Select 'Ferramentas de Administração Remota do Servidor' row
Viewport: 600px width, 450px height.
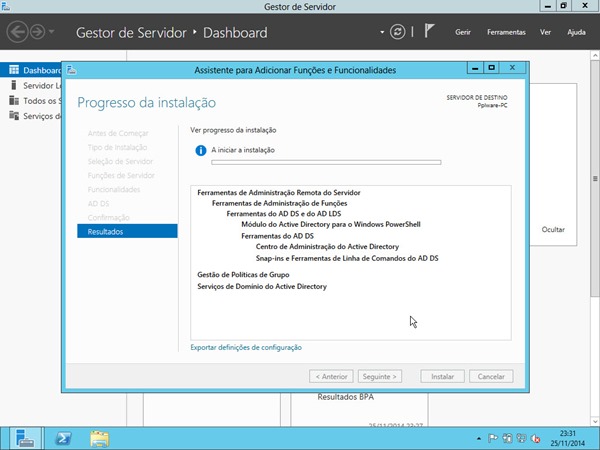click(x=279, y=192)
